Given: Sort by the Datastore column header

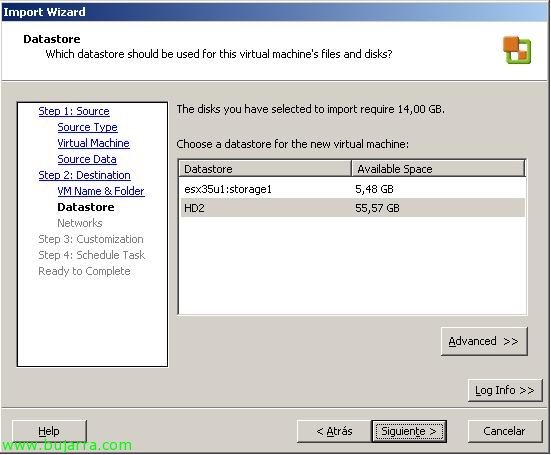Looking at the screenshot, I should point(265,169).
